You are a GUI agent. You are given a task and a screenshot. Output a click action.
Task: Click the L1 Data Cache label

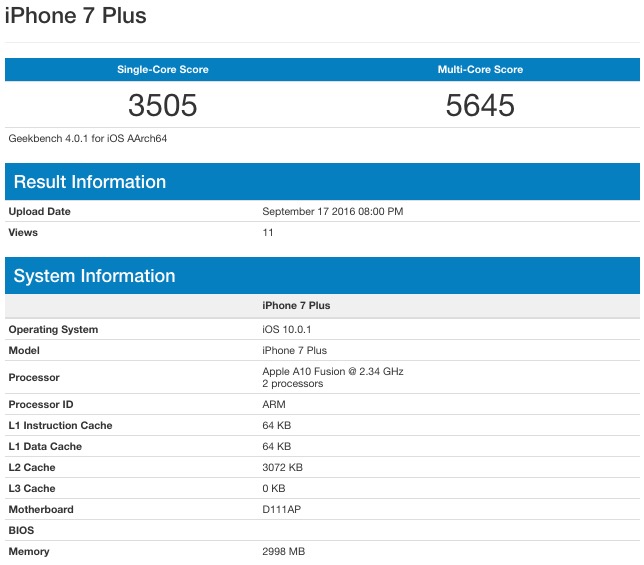pos(45,447)
